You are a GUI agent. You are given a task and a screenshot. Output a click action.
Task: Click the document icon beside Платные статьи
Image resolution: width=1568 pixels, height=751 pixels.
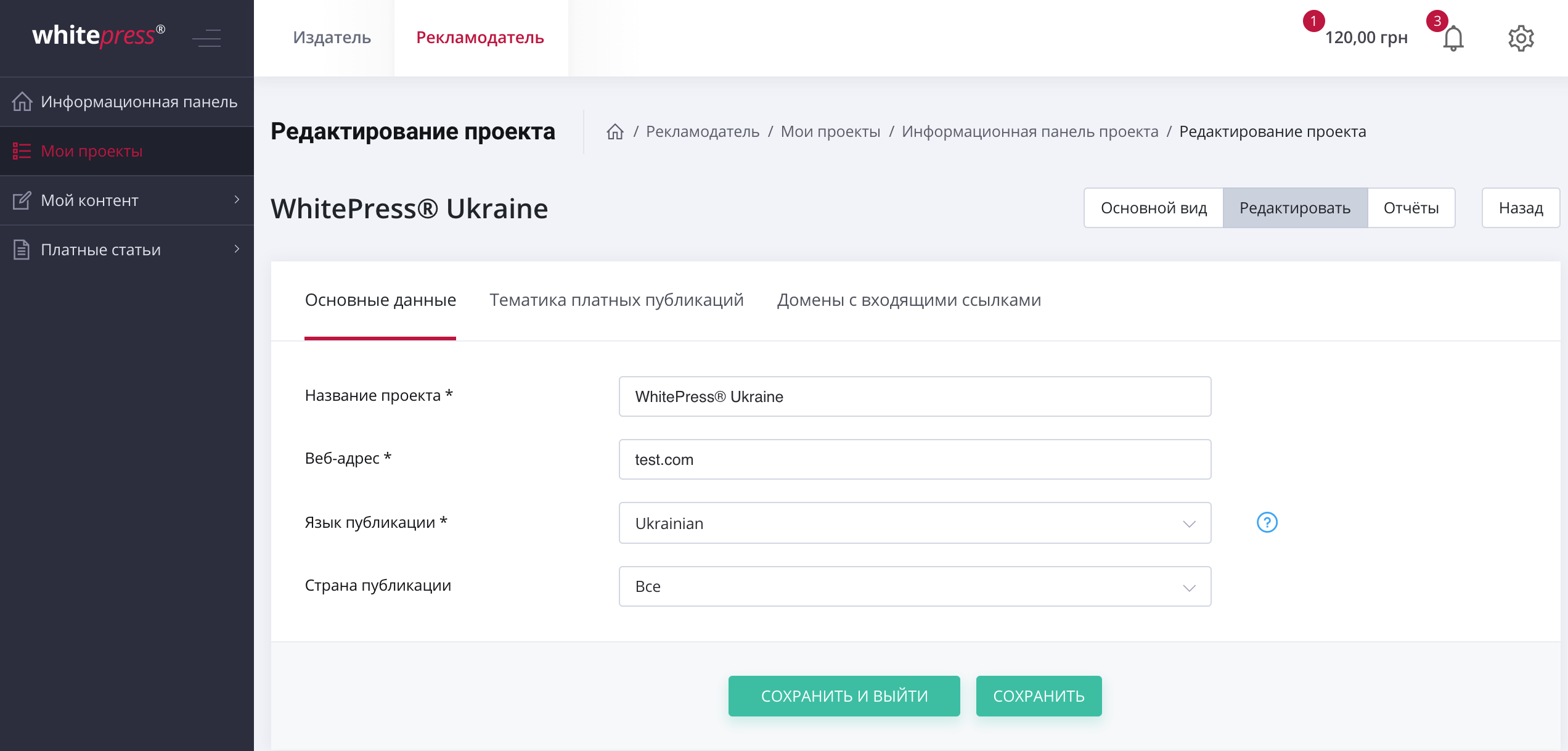coord(22,250)
